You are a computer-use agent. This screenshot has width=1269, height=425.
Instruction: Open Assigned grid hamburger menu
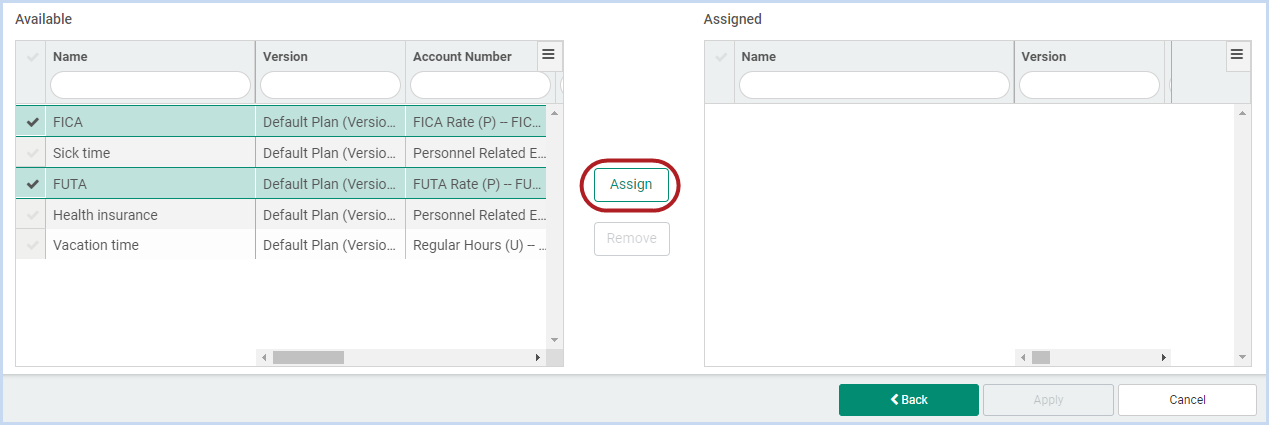1237,55
